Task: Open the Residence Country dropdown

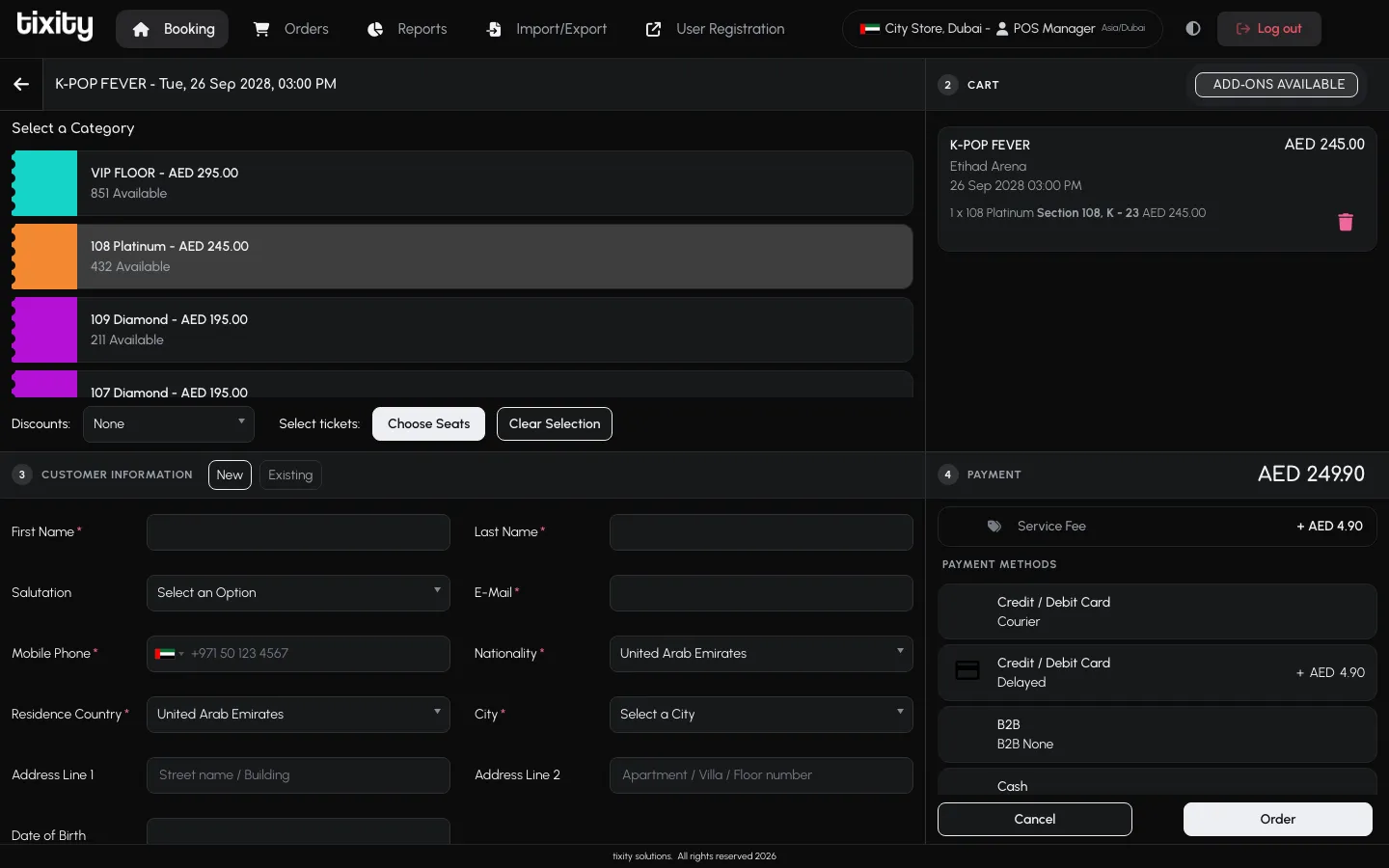Action: coord(298,715)
